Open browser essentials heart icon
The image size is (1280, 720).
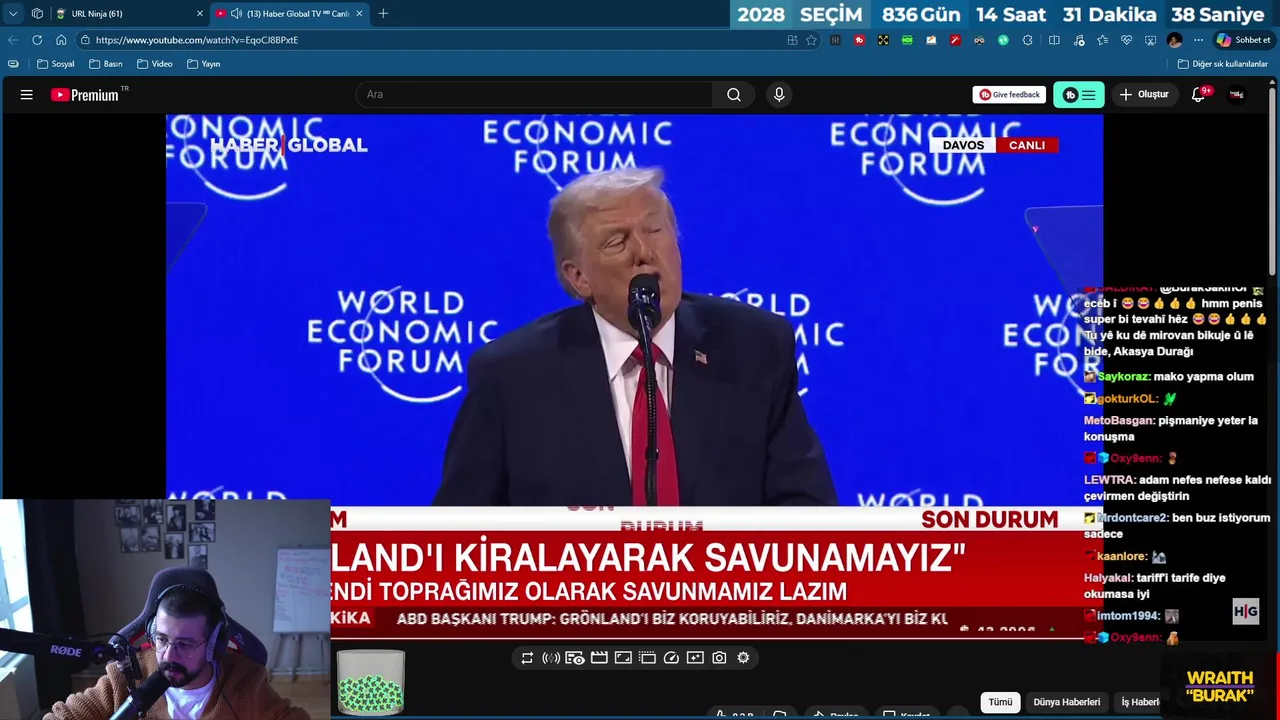[x=1126, y=40]
